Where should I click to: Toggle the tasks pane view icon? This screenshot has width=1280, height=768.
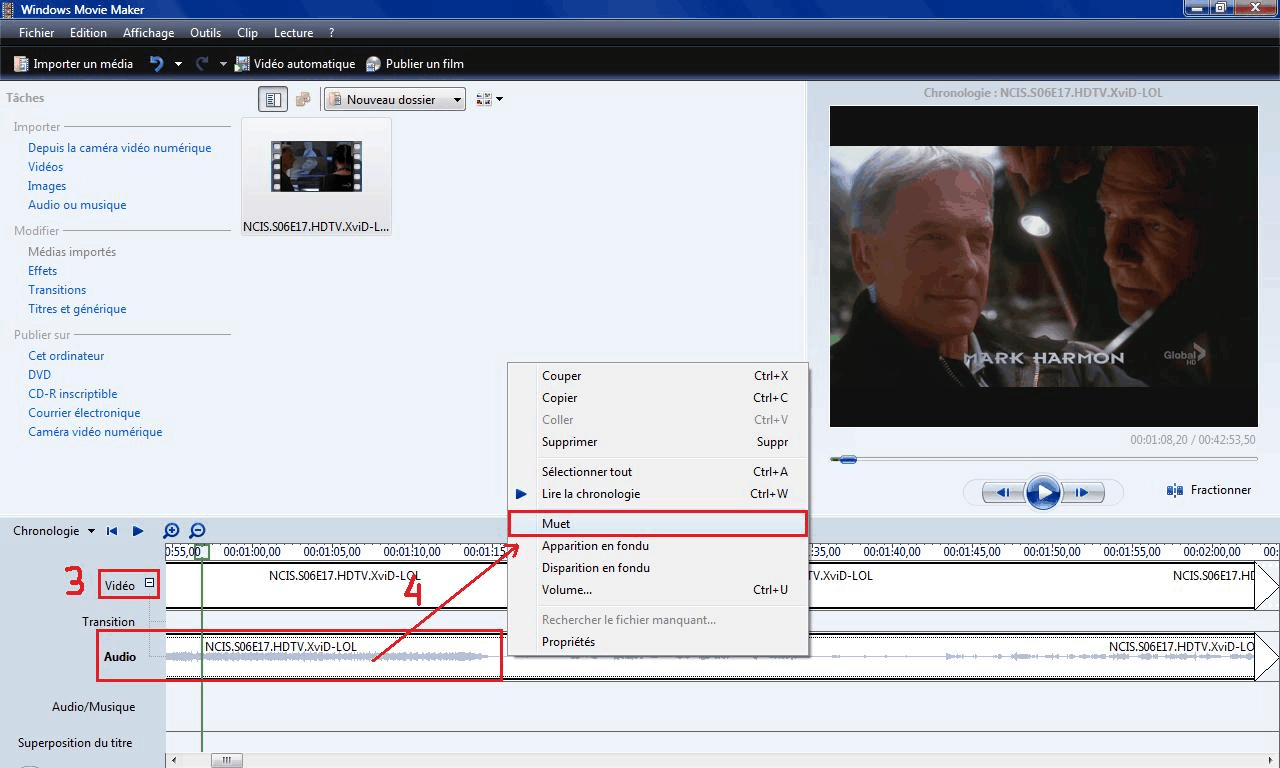point(272,99)
